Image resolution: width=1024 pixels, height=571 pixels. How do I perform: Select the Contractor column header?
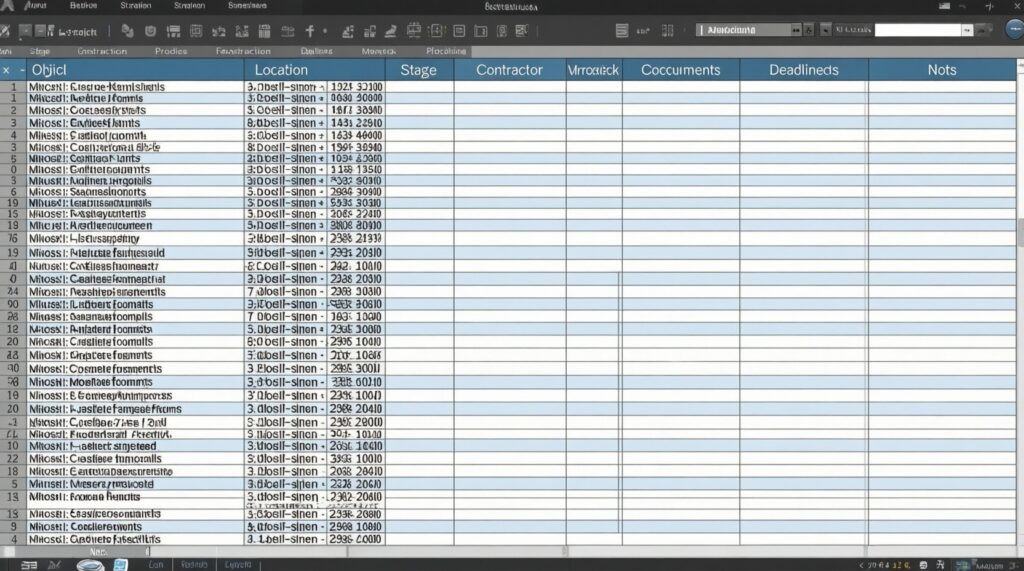[x=509, y=70]
